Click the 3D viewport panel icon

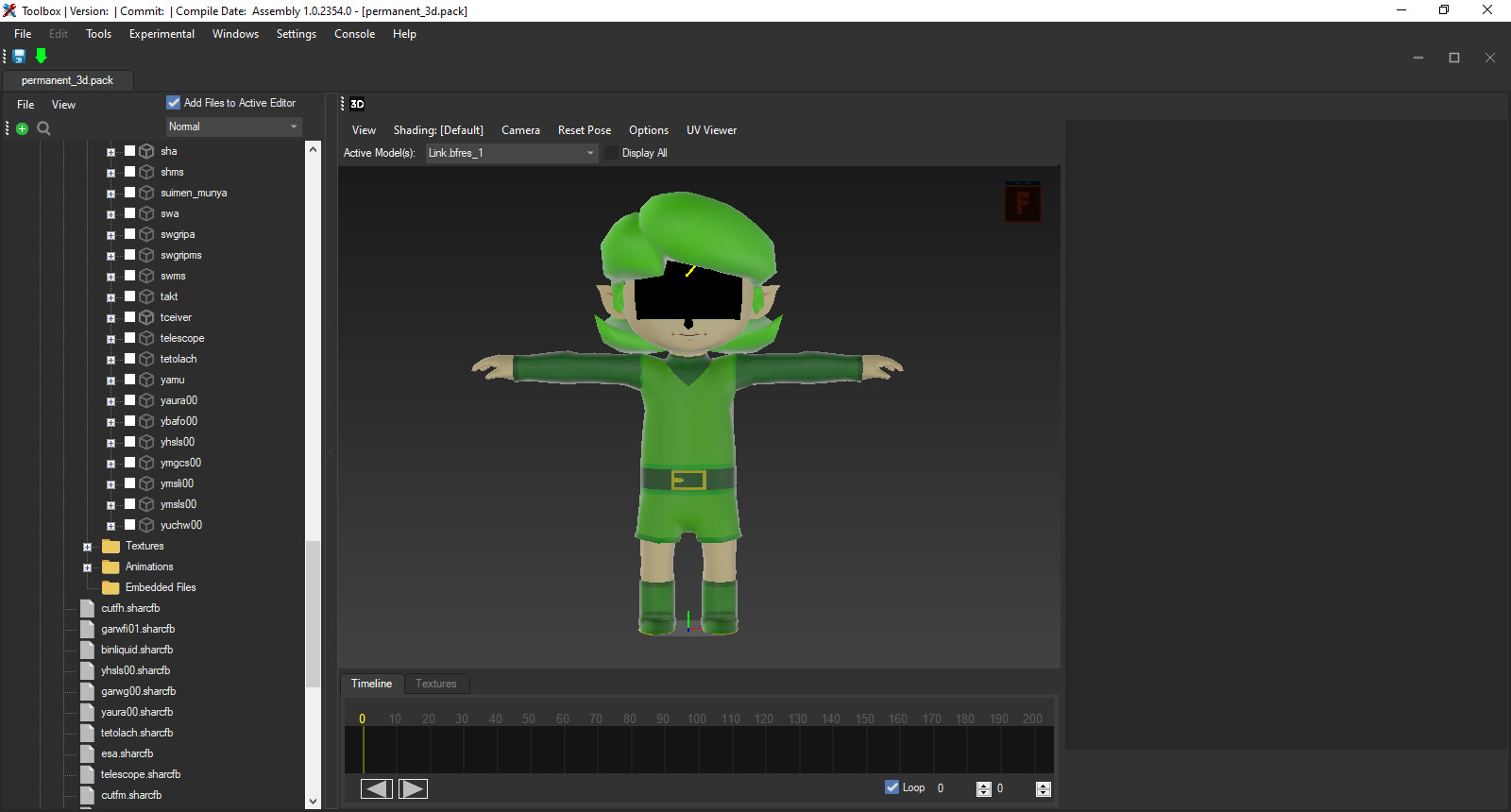coord(357,104)
